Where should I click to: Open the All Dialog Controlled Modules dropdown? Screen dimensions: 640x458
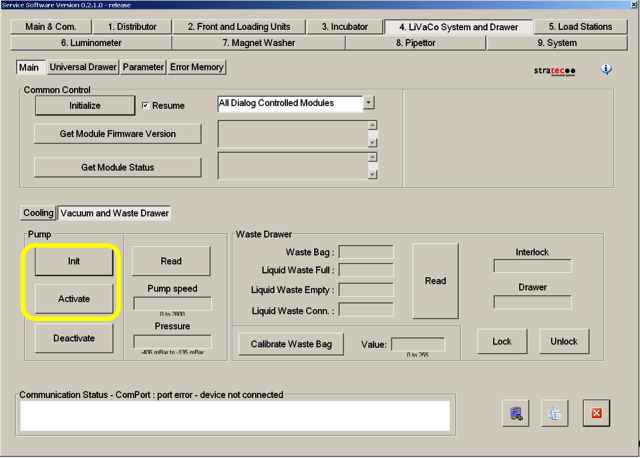[369, 103]
